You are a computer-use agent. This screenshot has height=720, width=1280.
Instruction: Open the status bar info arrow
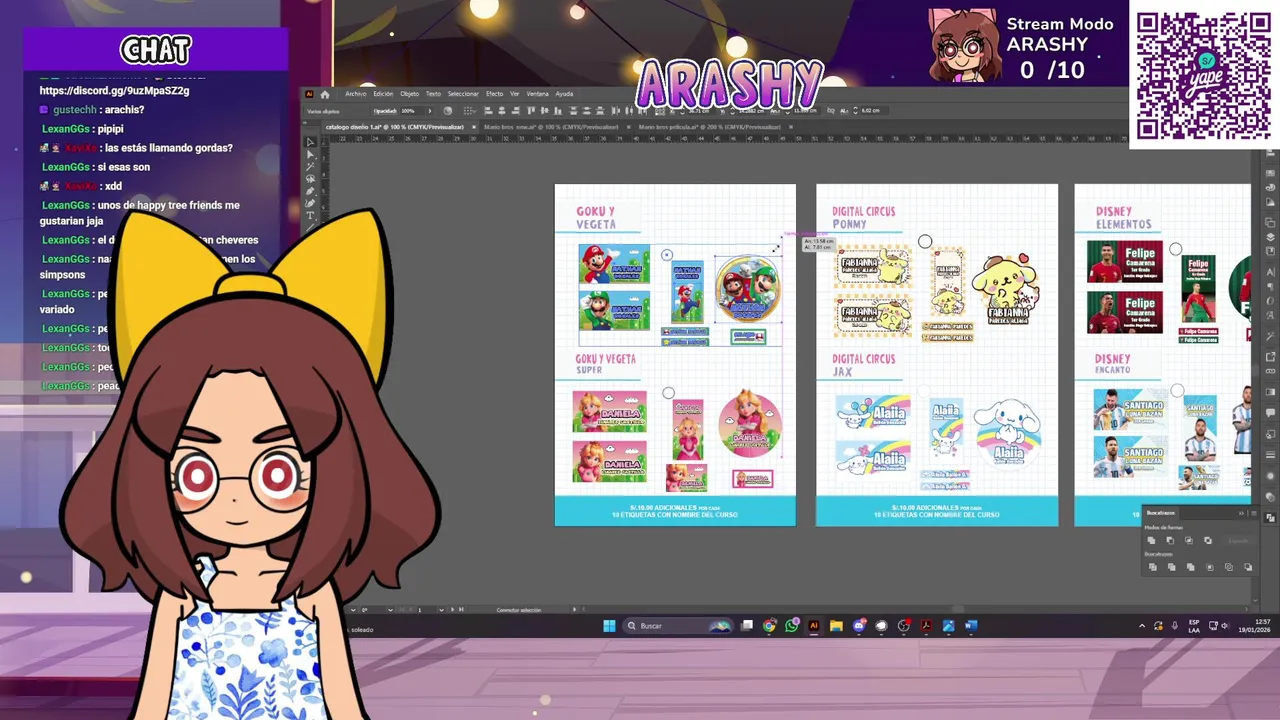(x=574, y=609)
